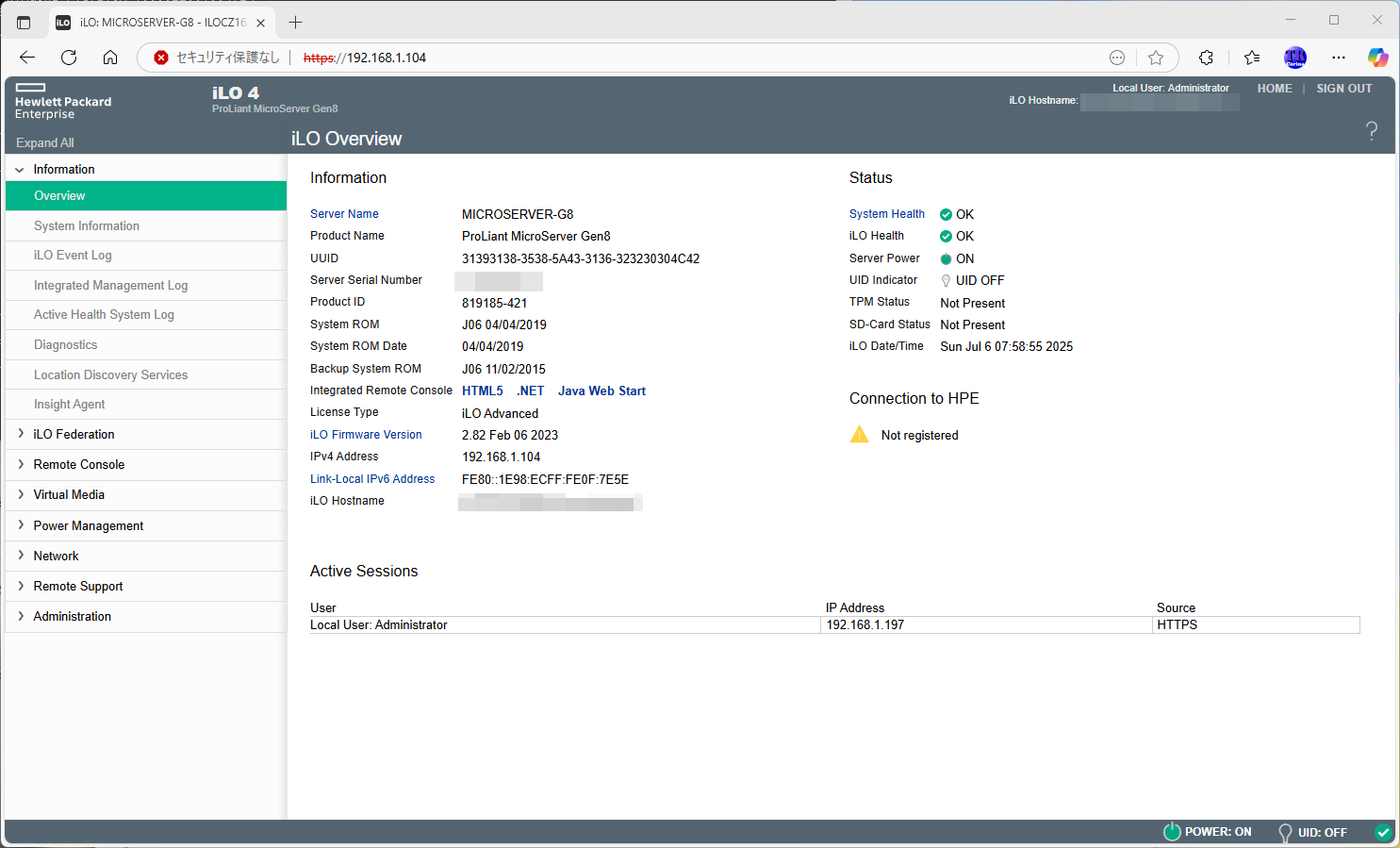Expand the iLO Federation menu

click(74, 434)
